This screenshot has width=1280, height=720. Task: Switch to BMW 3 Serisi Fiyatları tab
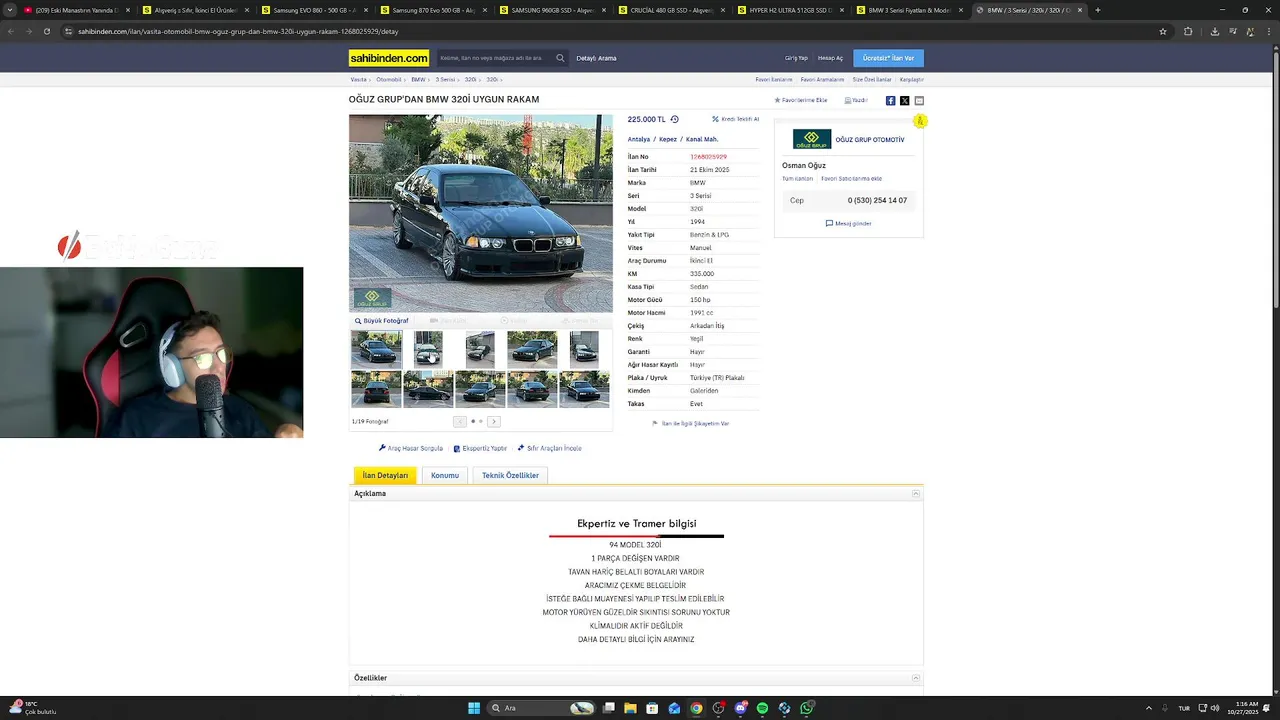pyautogui.click(x=908, y=10)
